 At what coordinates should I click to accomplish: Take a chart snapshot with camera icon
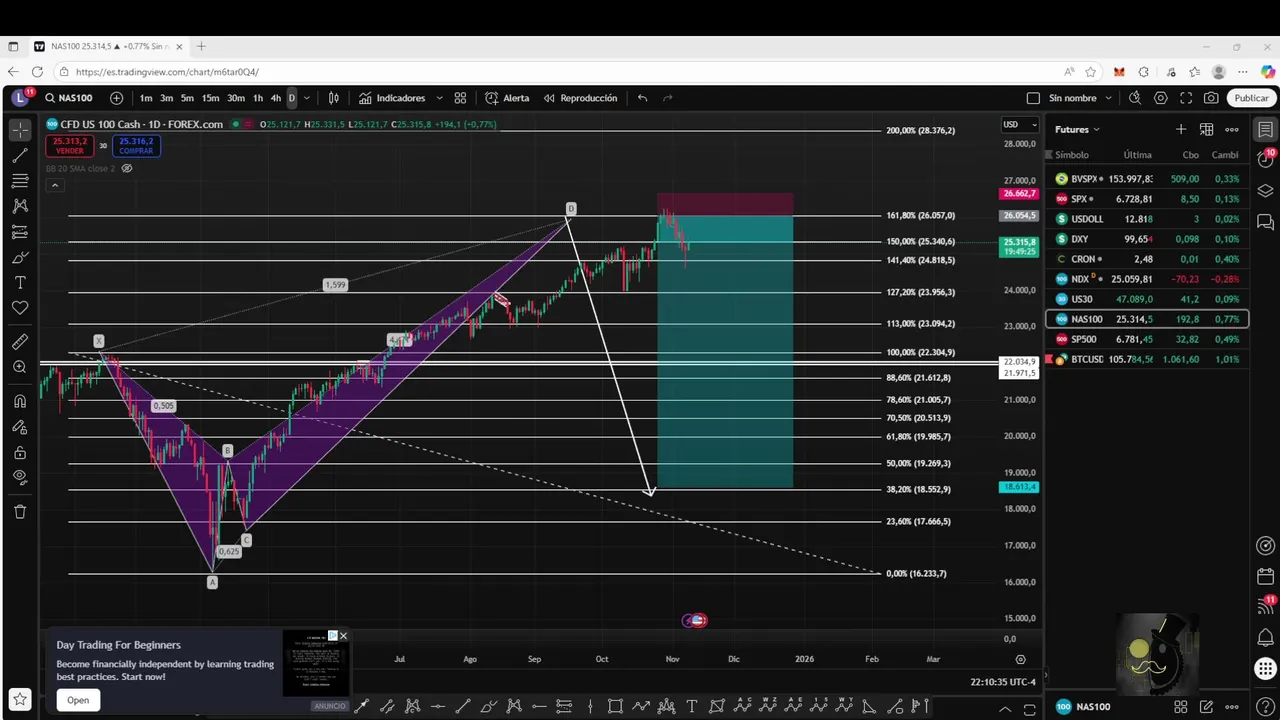pyautogui.click(x=1211, y=98)
